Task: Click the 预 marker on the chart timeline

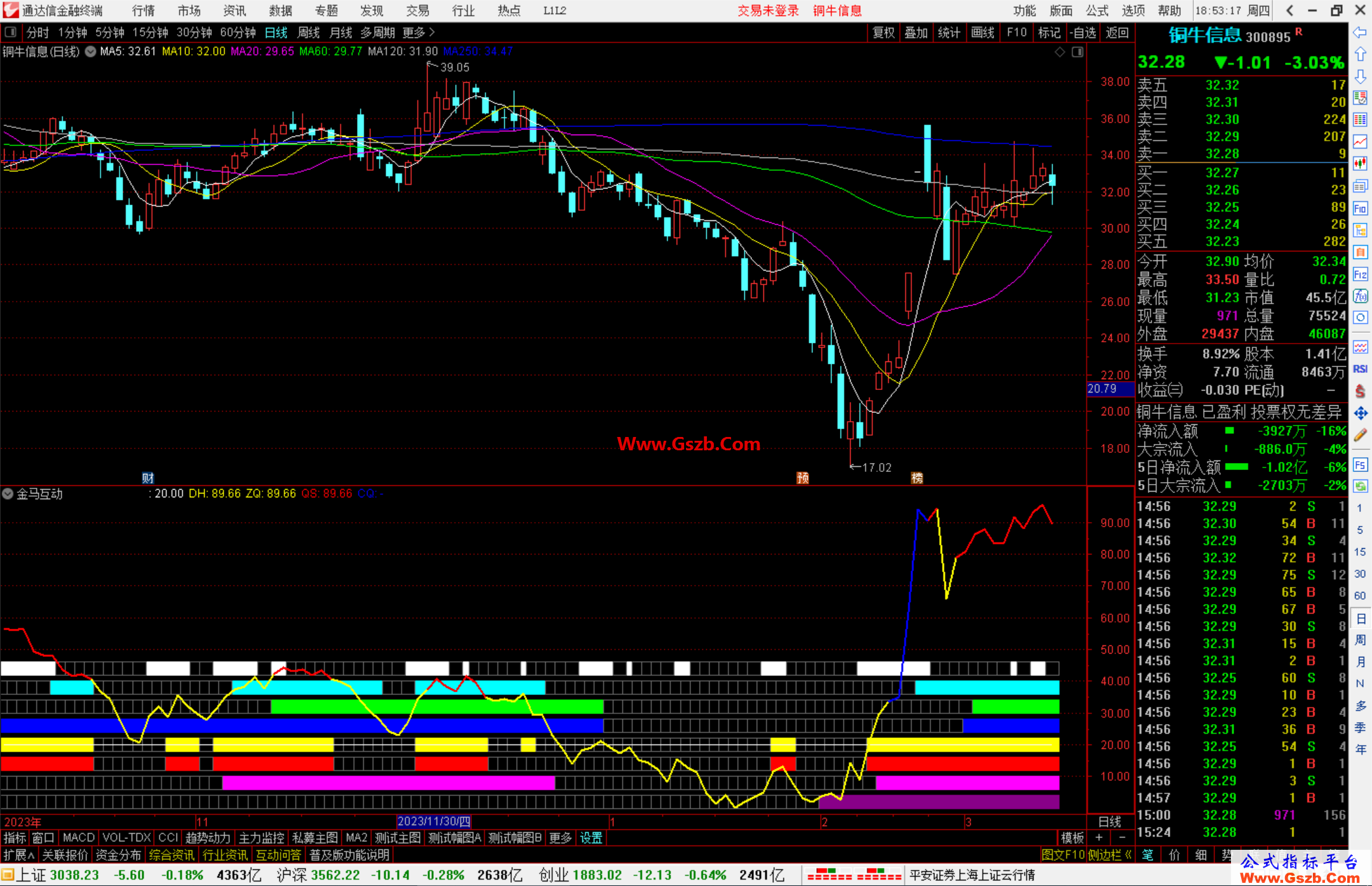Action: point(803,478)
